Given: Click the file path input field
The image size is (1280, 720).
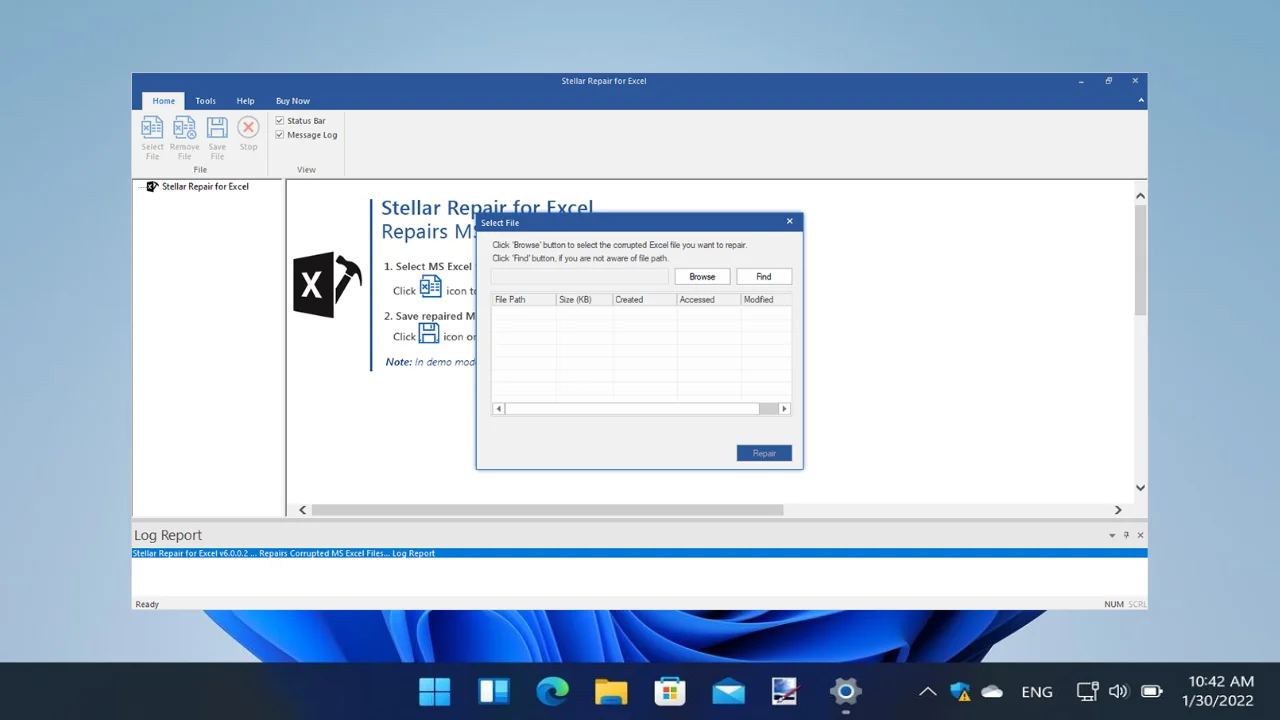Looking at the screenshot, I should [x=579, y=276].
